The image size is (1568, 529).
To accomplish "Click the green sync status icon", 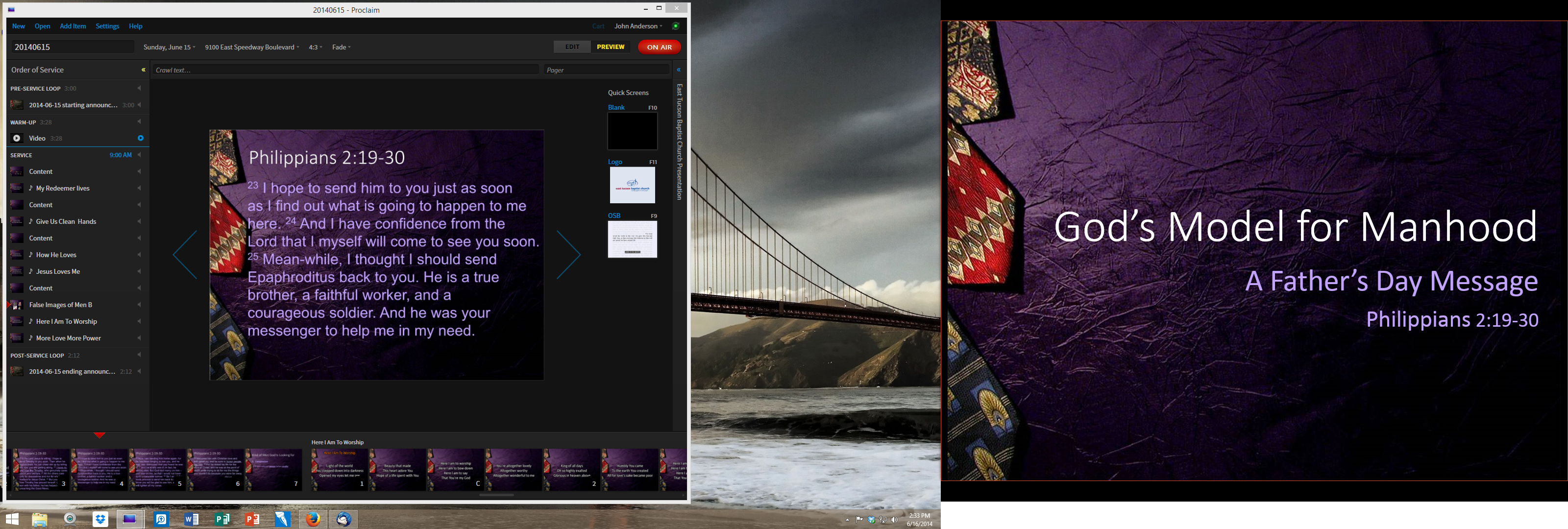I will click(675, 26).
